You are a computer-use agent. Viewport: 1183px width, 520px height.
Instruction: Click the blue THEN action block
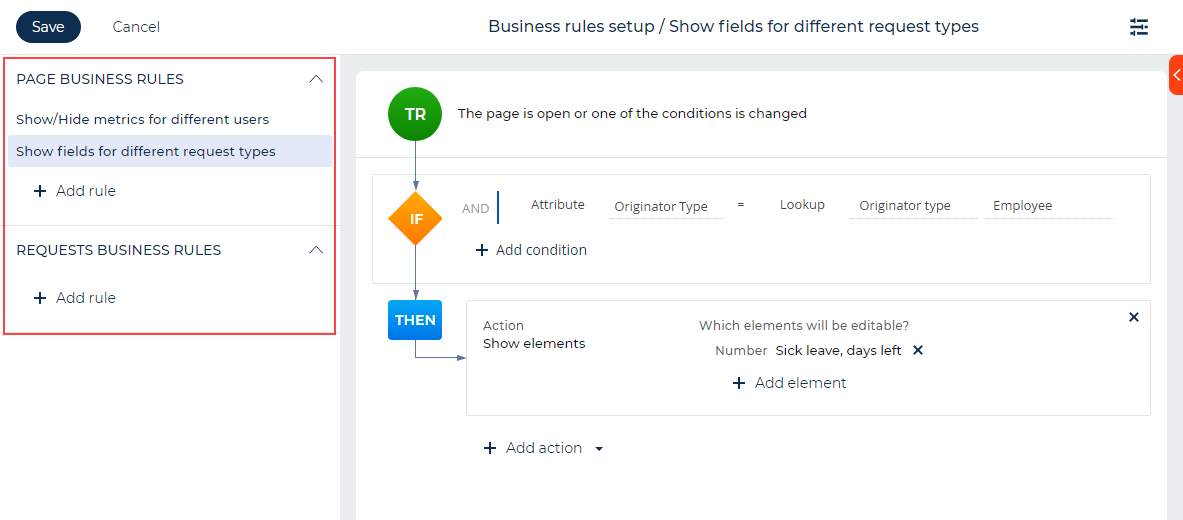point(415,320)
